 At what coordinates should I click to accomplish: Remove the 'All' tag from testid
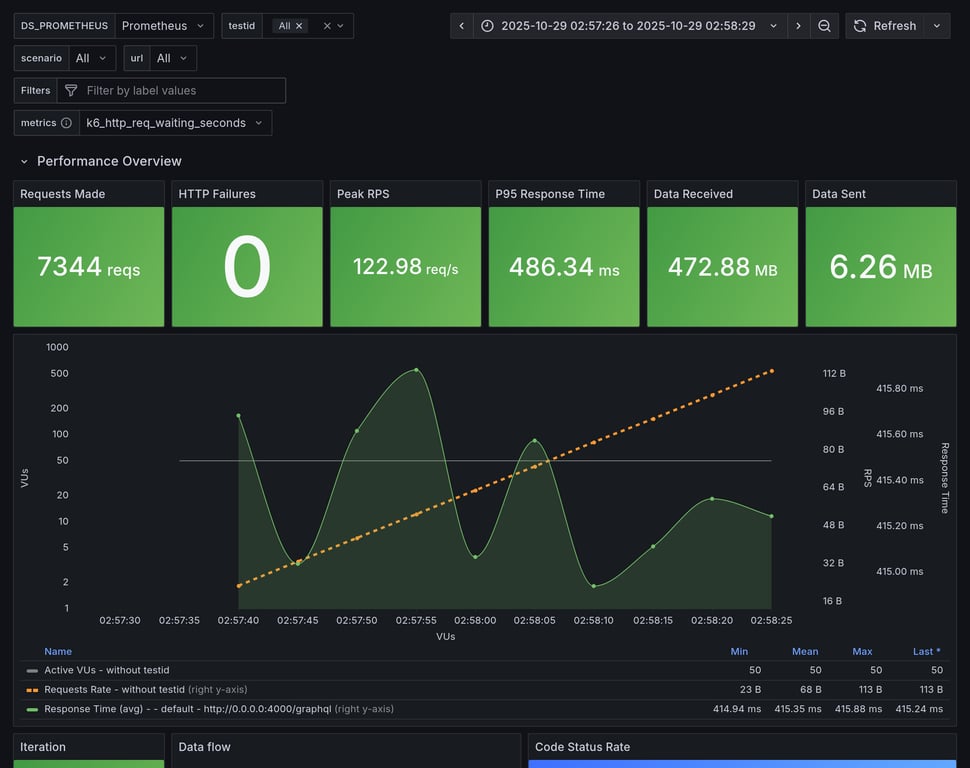coord(299,26)
